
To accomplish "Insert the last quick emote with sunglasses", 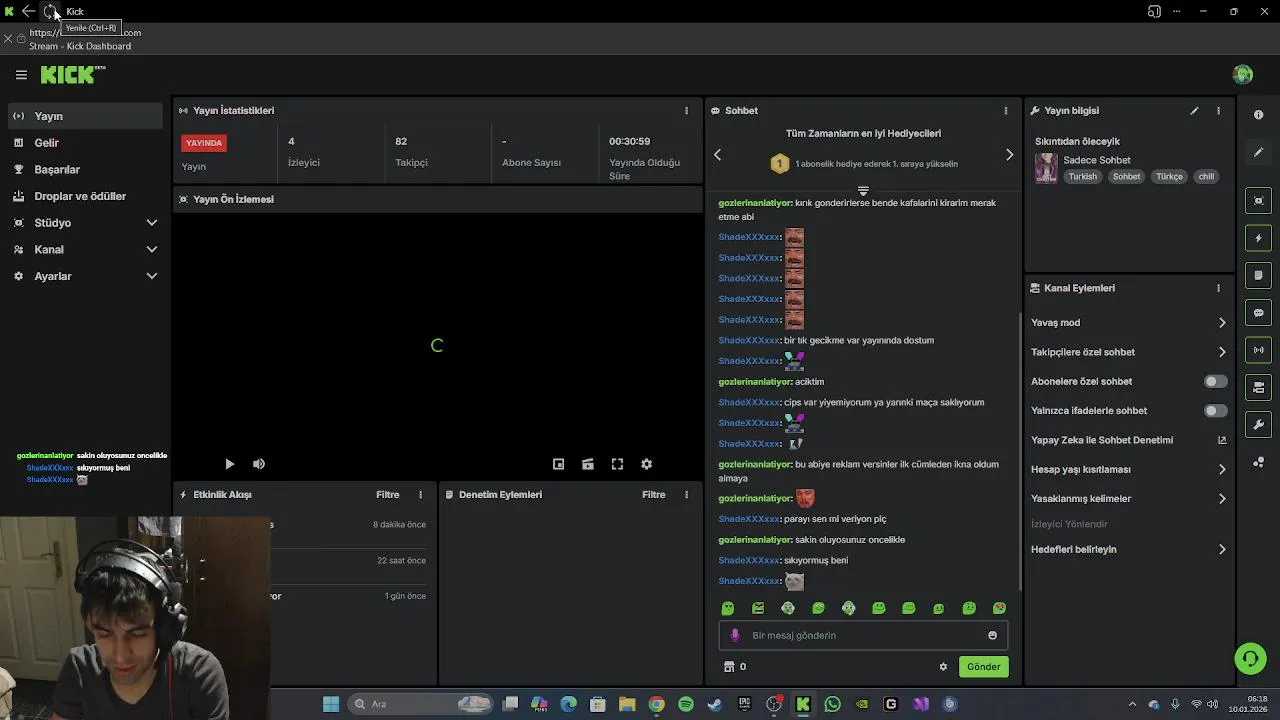I will click(999, 608).
